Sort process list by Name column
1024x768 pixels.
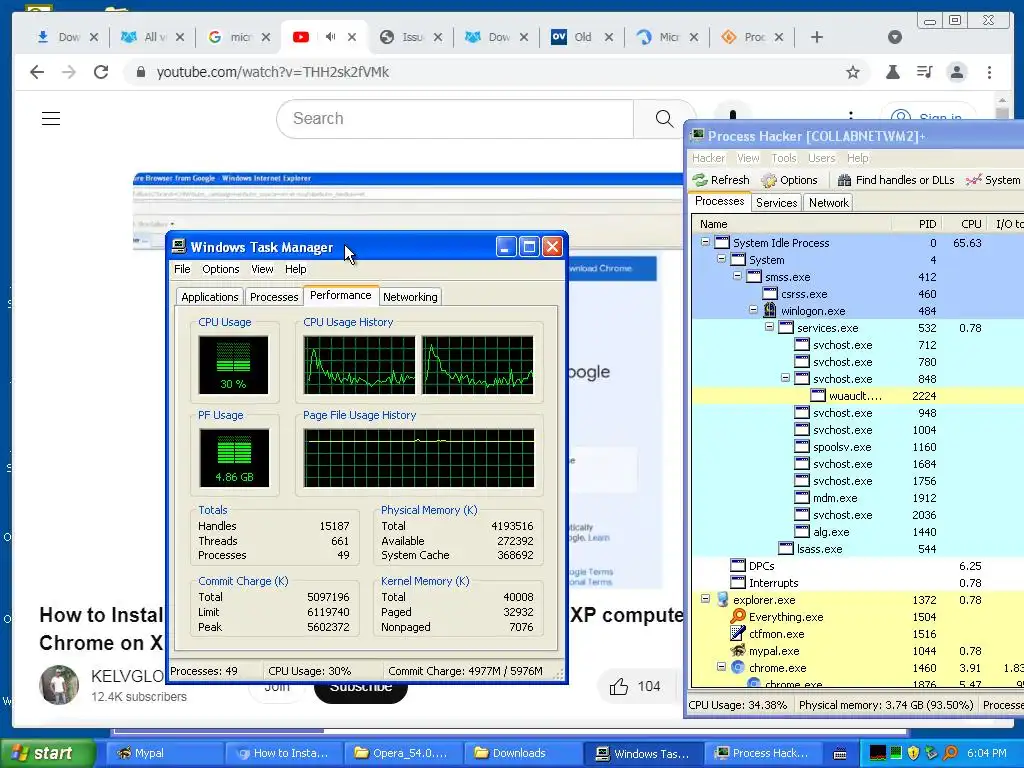pyautogui.click(x=792, y=224)
